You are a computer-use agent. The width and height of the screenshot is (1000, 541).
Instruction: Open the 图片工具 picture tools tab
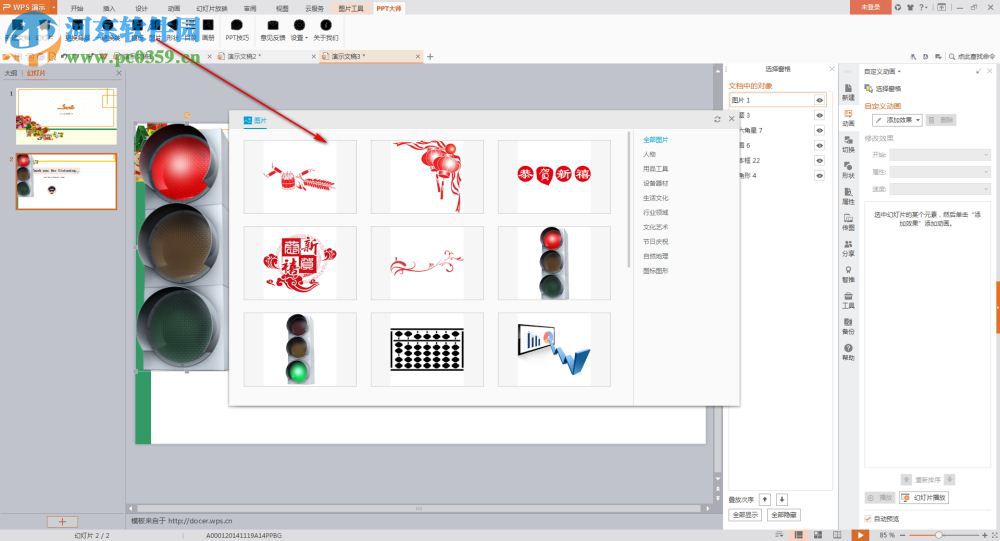(x=351, y=8)
